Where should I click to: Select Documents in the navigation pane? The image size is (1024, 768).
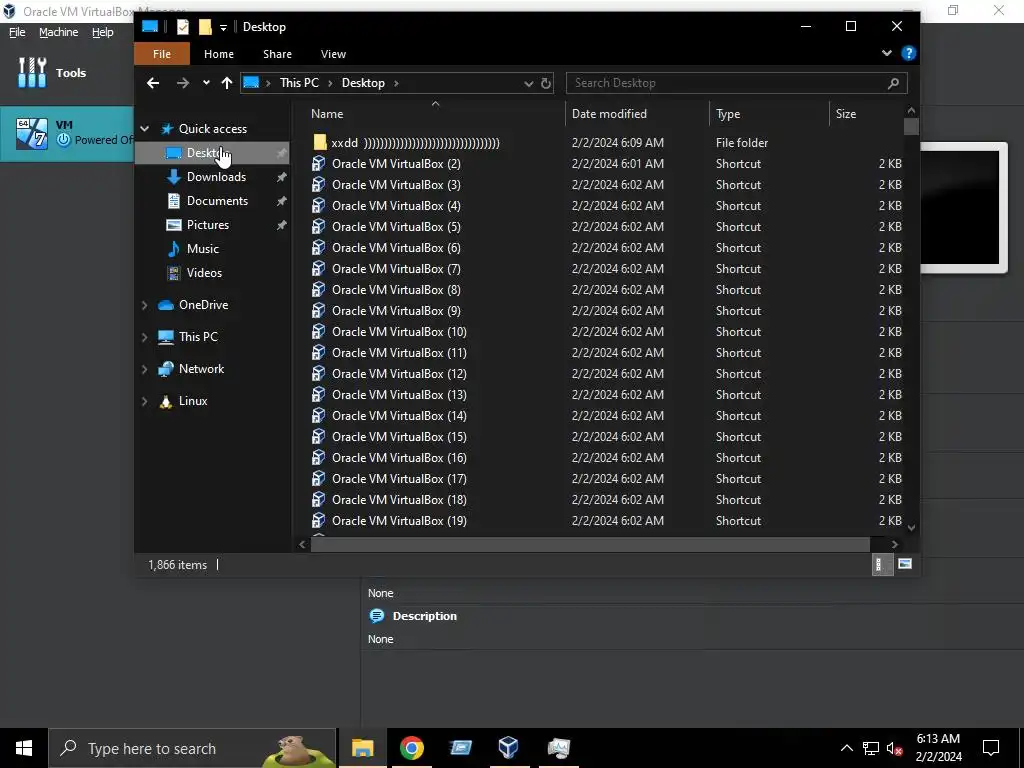217,201
